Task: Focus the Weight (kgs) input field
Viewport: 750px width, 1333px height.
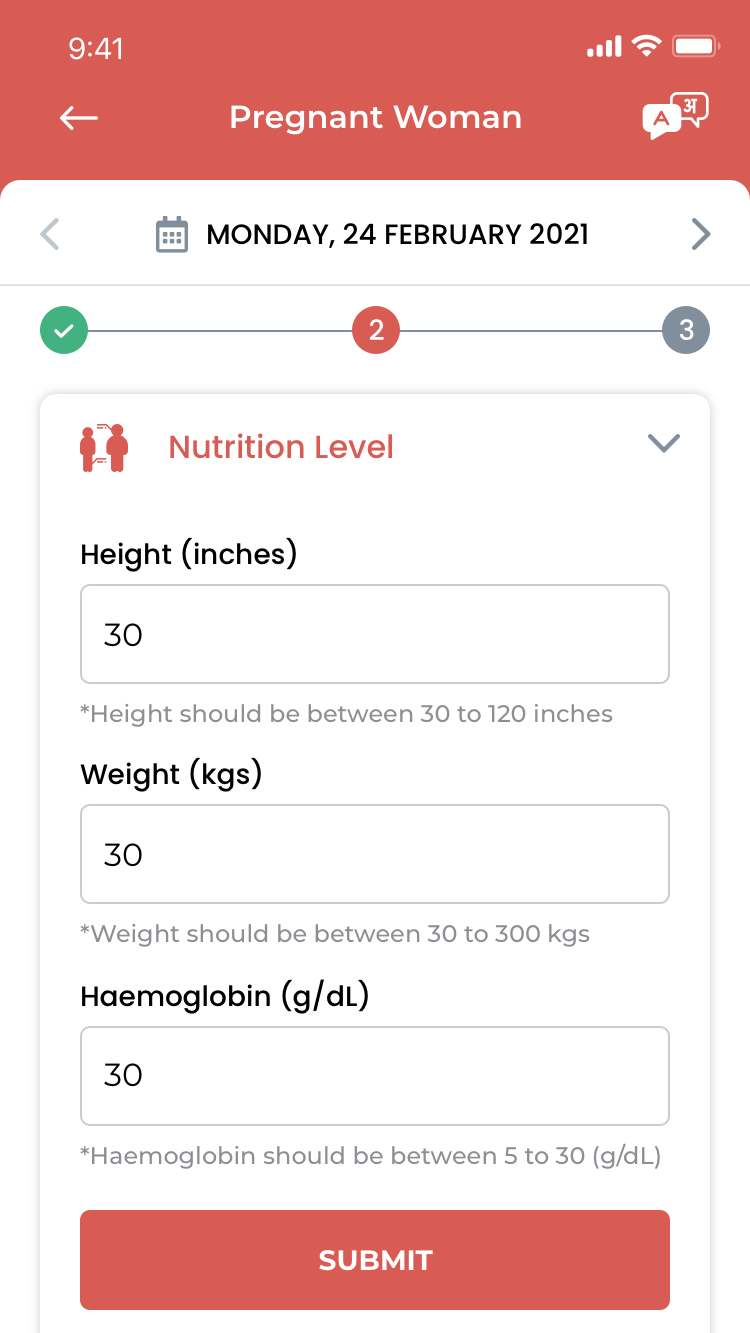Action: 375,854
